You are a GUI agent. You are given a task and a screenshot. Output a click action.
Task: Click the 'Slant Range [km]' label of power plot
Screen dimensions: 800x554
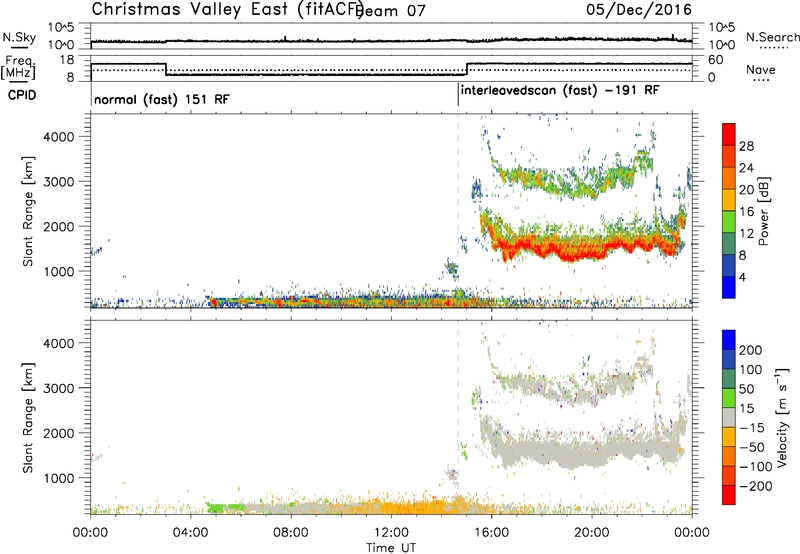pos(28,211)
